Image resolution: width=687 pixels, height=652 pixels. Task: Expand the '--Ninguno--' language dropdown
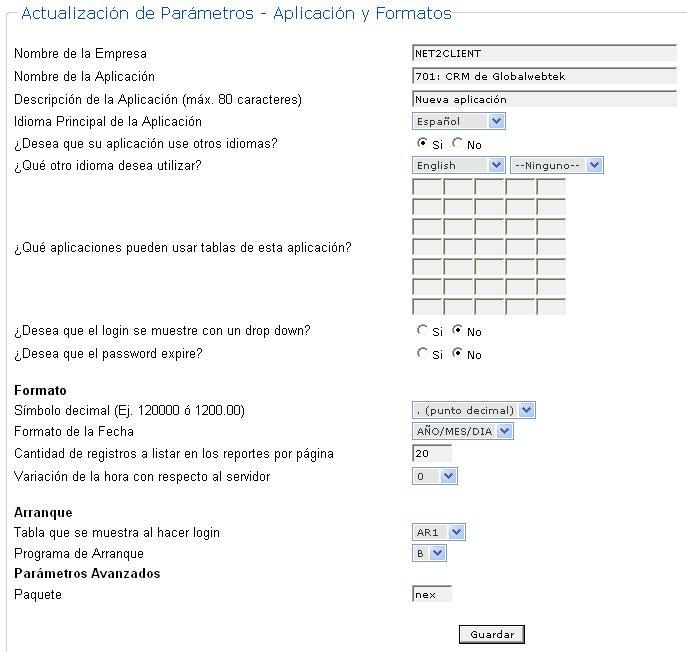[556, 166]
